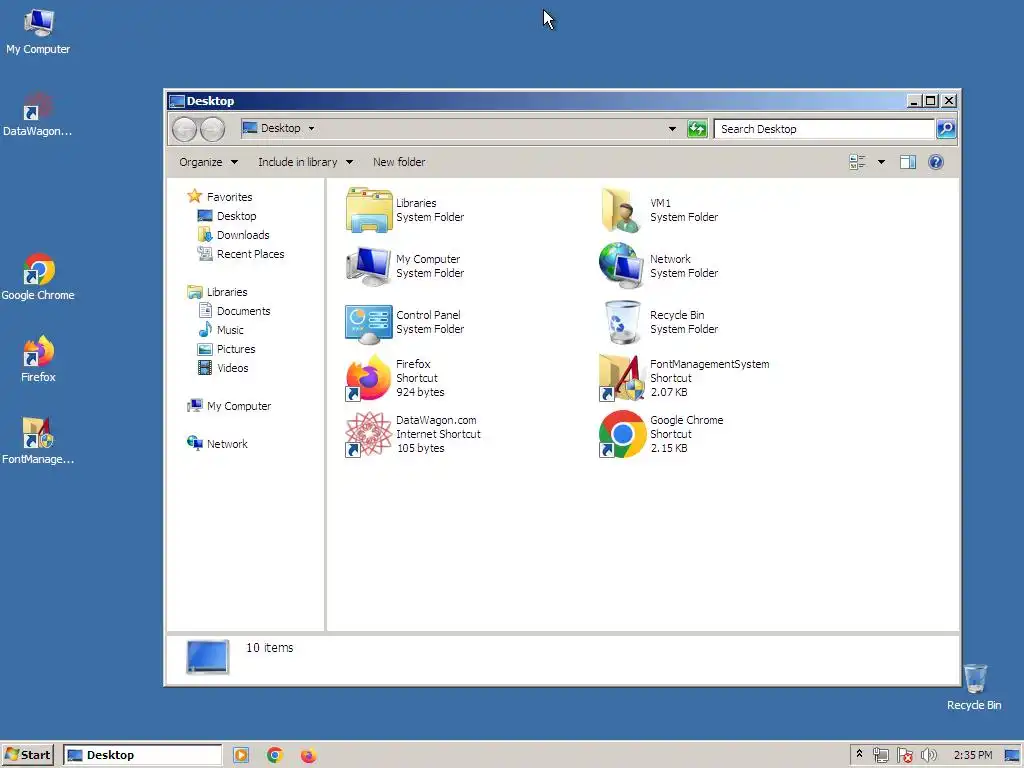Open Explorer help via question mark icon
The height and width of the screenshot is (768, 1024).
936,162
